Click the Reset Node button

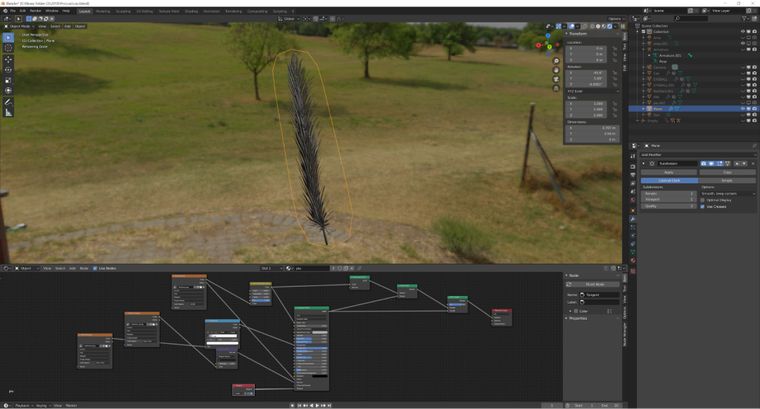(594, 284)
